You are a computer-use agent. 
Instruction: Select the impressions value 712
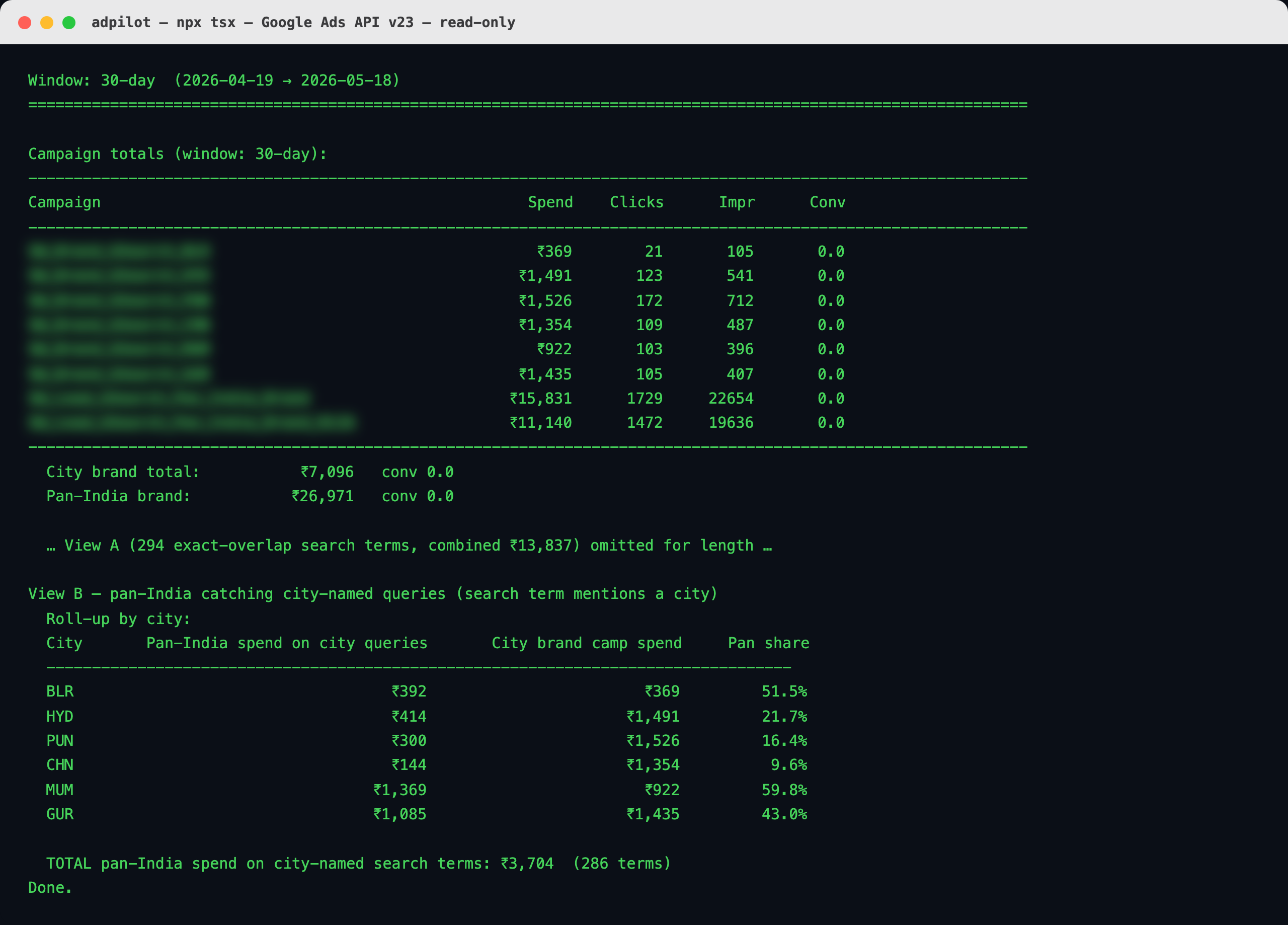(x=740, y=300)
